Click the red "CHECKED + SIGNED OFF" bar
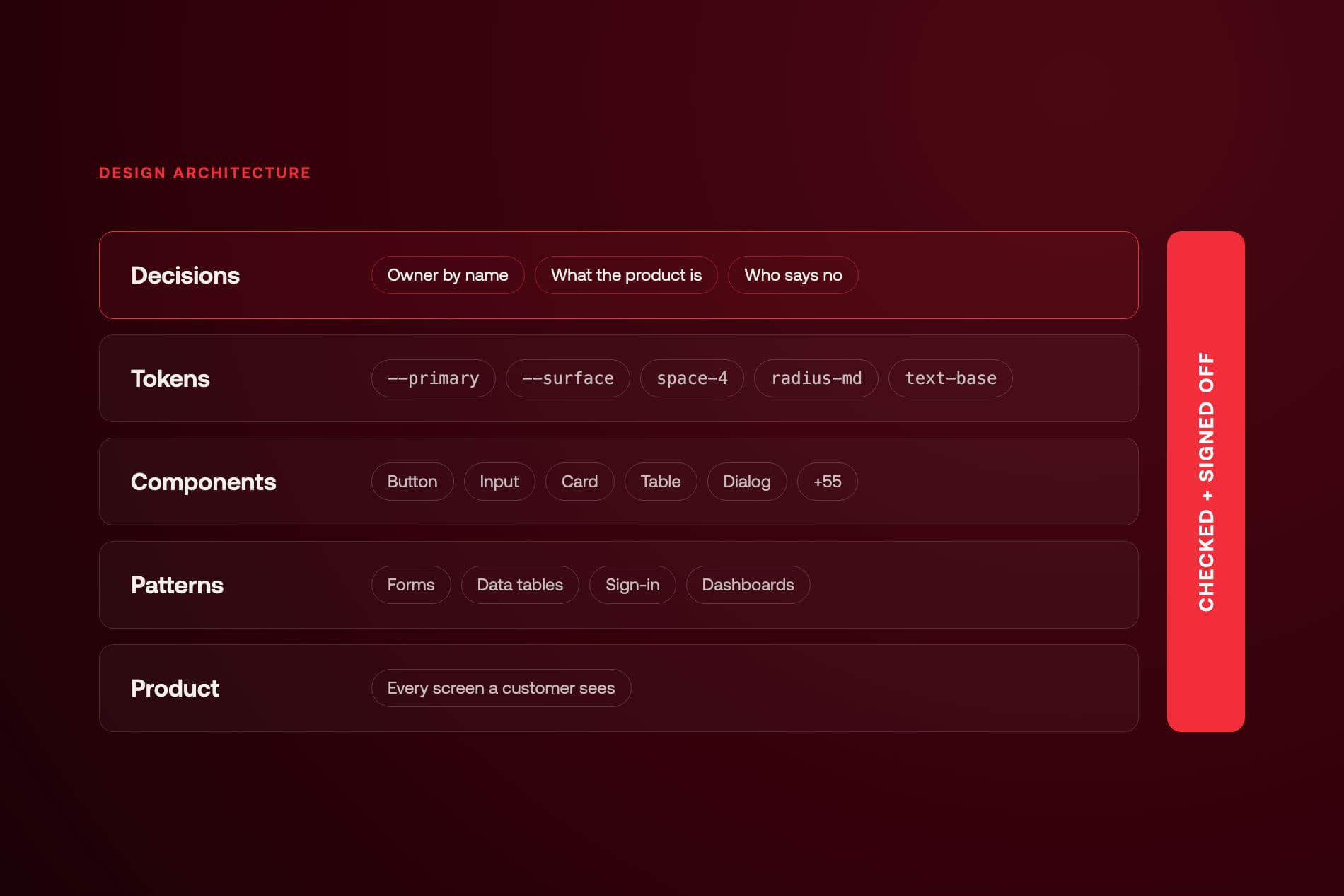Viewport: 1344px width, 896px height. (x=1206, y=482)
